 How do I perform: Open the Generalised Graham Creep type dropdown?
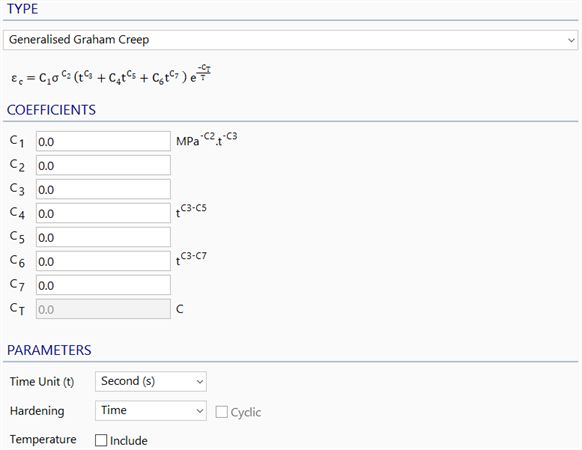pyautogui.click(x=290, y=40)
